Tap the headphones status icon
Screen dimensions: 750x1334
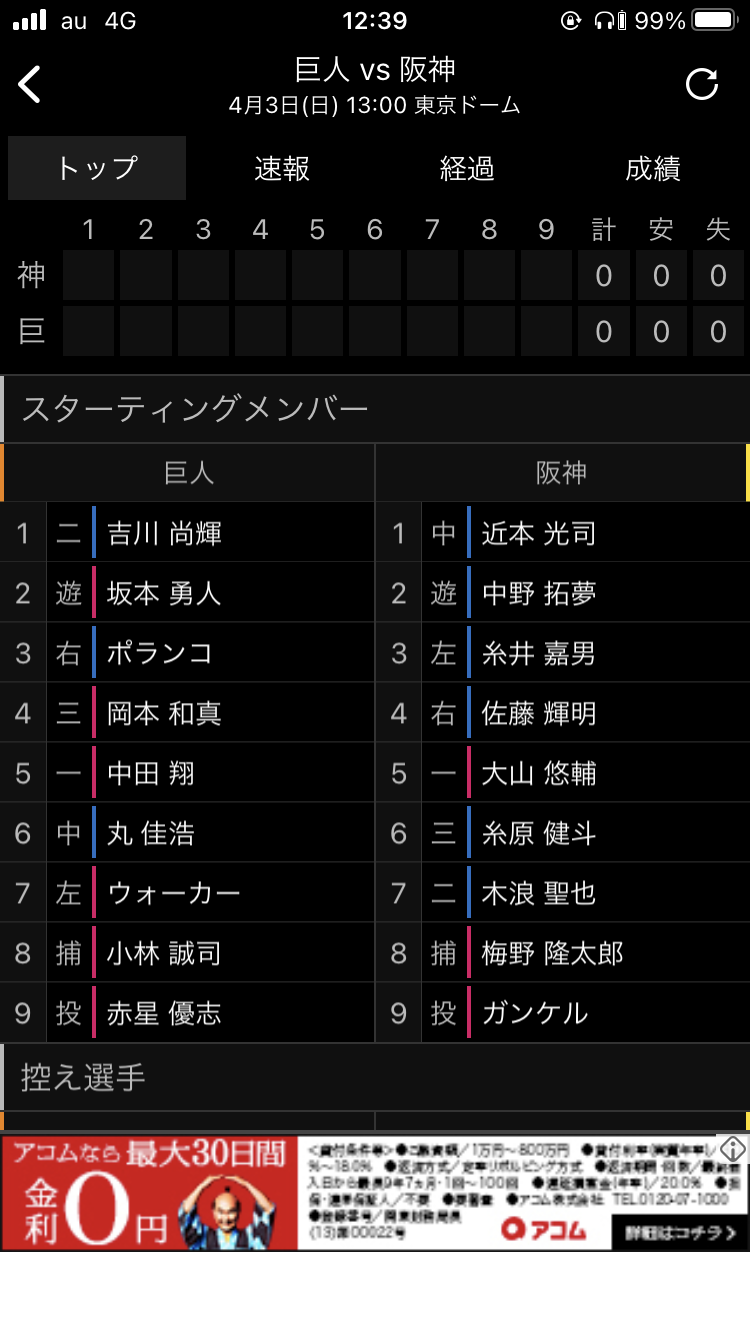point(606,21)
